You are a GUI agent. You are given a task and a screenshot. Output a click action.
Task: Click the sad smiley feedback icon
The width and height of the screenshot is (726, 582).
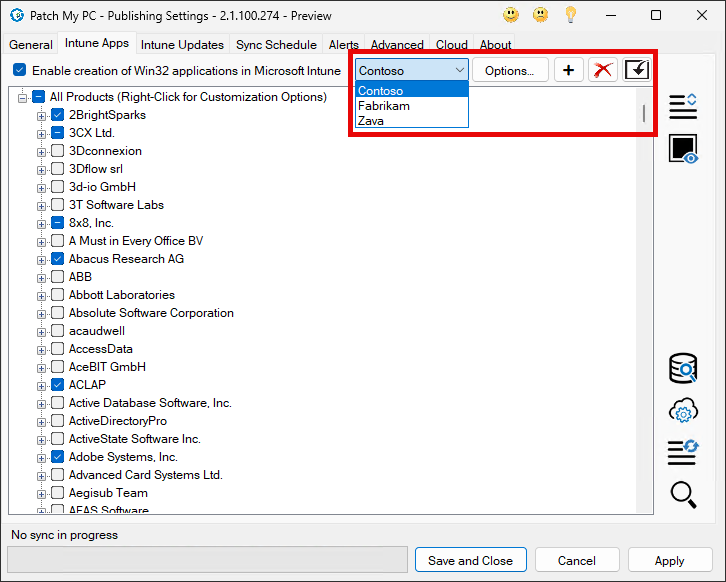click(x=540, y=15)
